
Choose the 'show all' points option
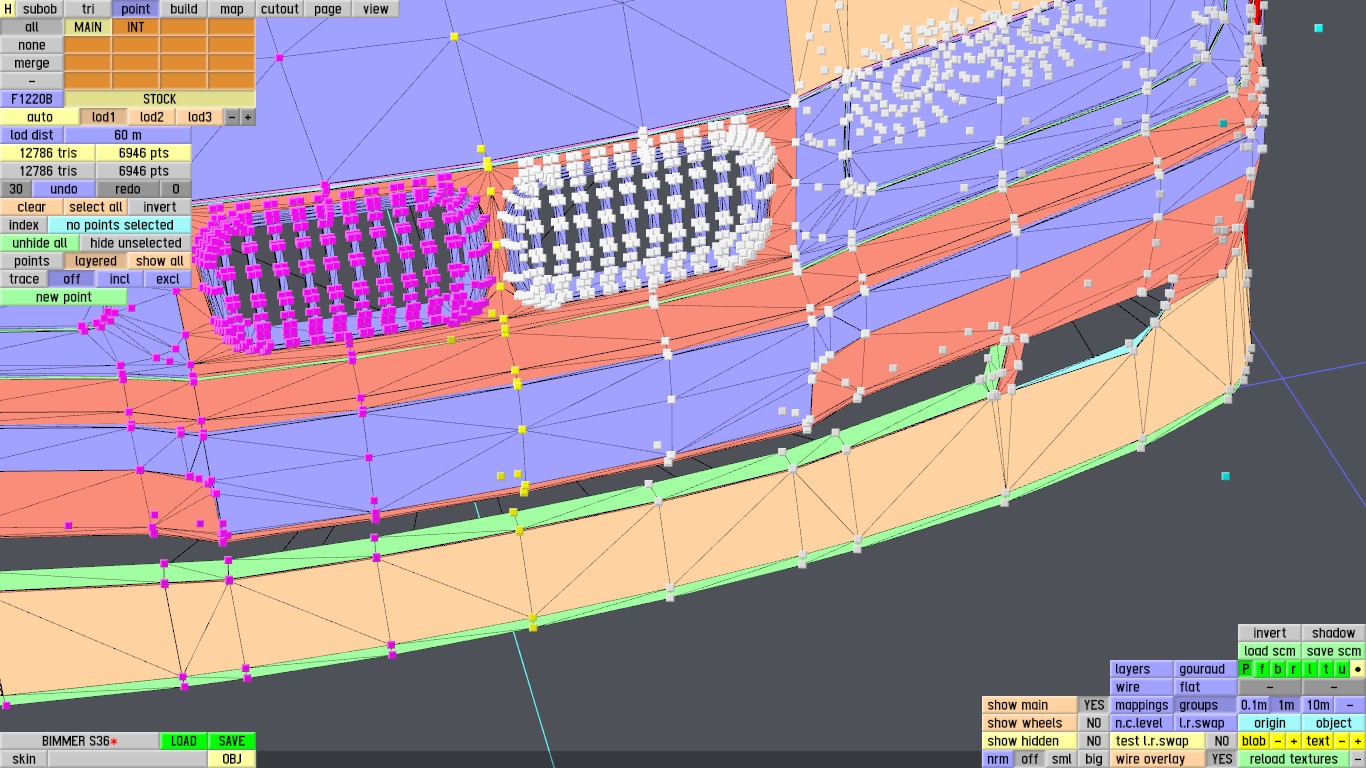160,261
